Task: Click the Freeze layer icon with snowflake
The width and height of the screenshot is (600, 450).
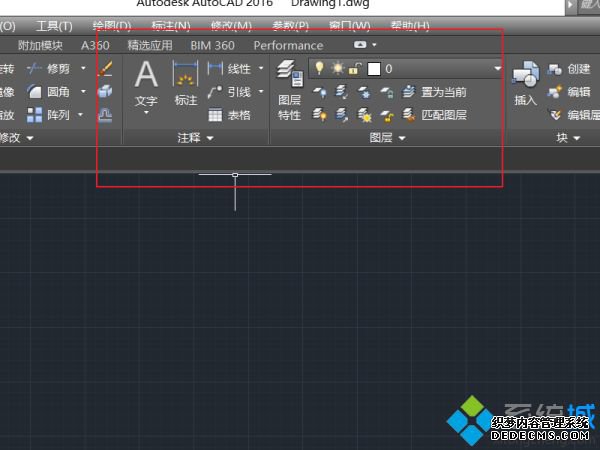Action: pyautogui.click(x=364, y=92)
